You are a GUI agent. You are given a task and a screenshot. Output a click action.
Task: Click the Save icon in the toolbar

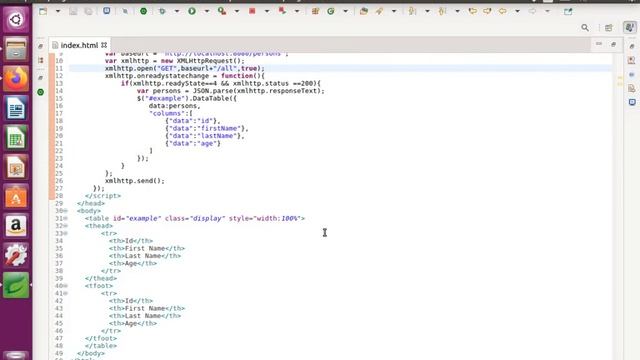tap(73, 11)
